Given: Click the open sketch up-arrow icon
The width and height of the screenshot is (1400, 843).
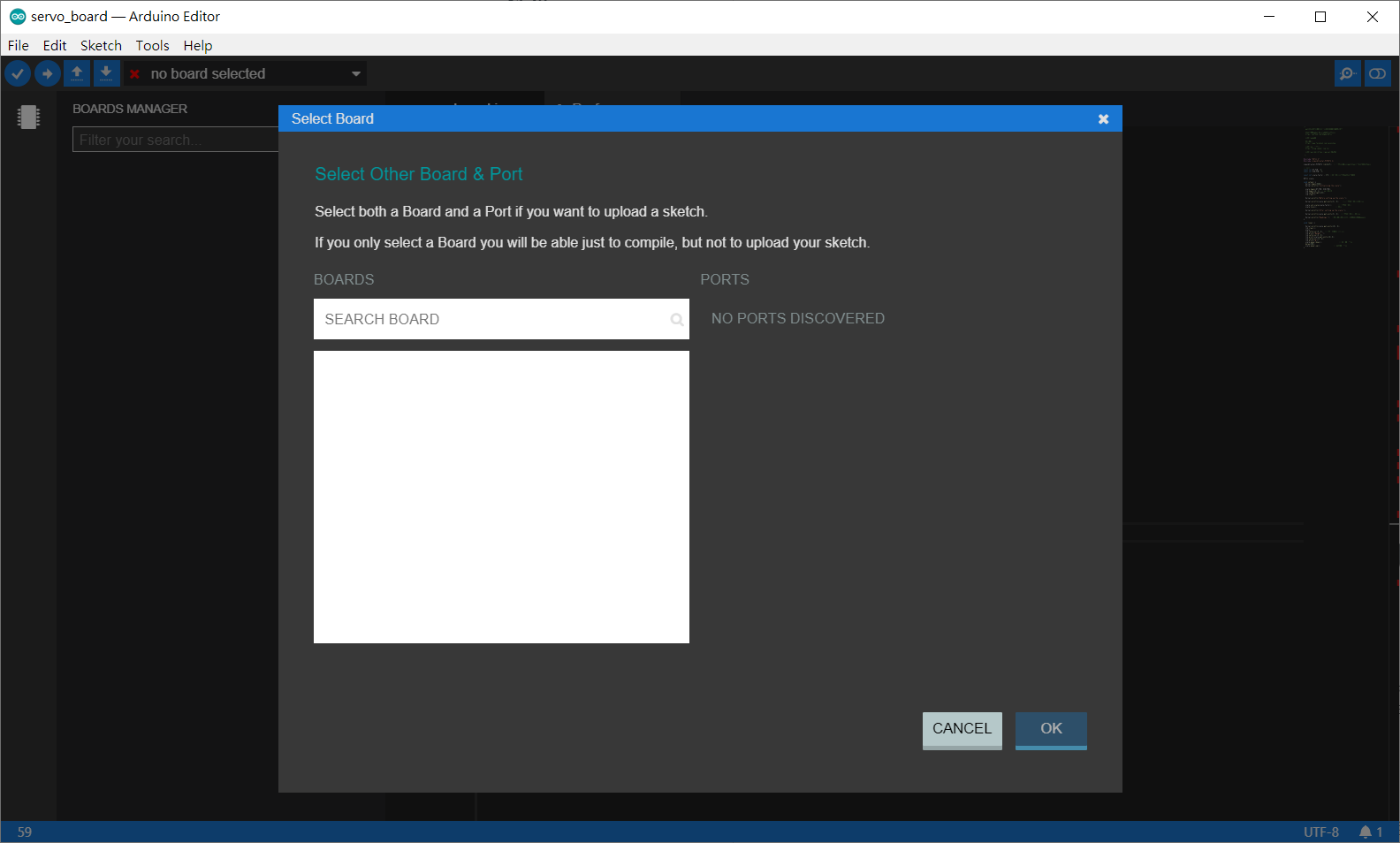Looking at the screenshot, I should [77, 73].
